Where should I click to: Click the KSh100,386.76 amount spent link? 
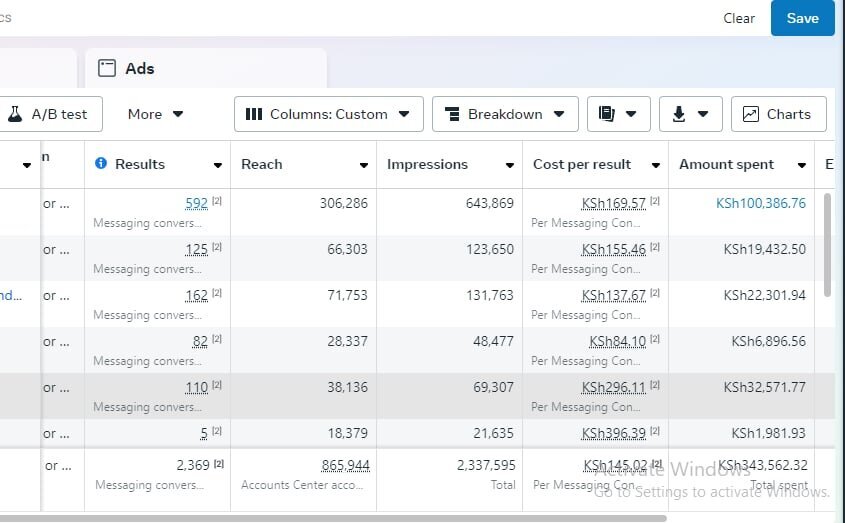tap(760, 203)
